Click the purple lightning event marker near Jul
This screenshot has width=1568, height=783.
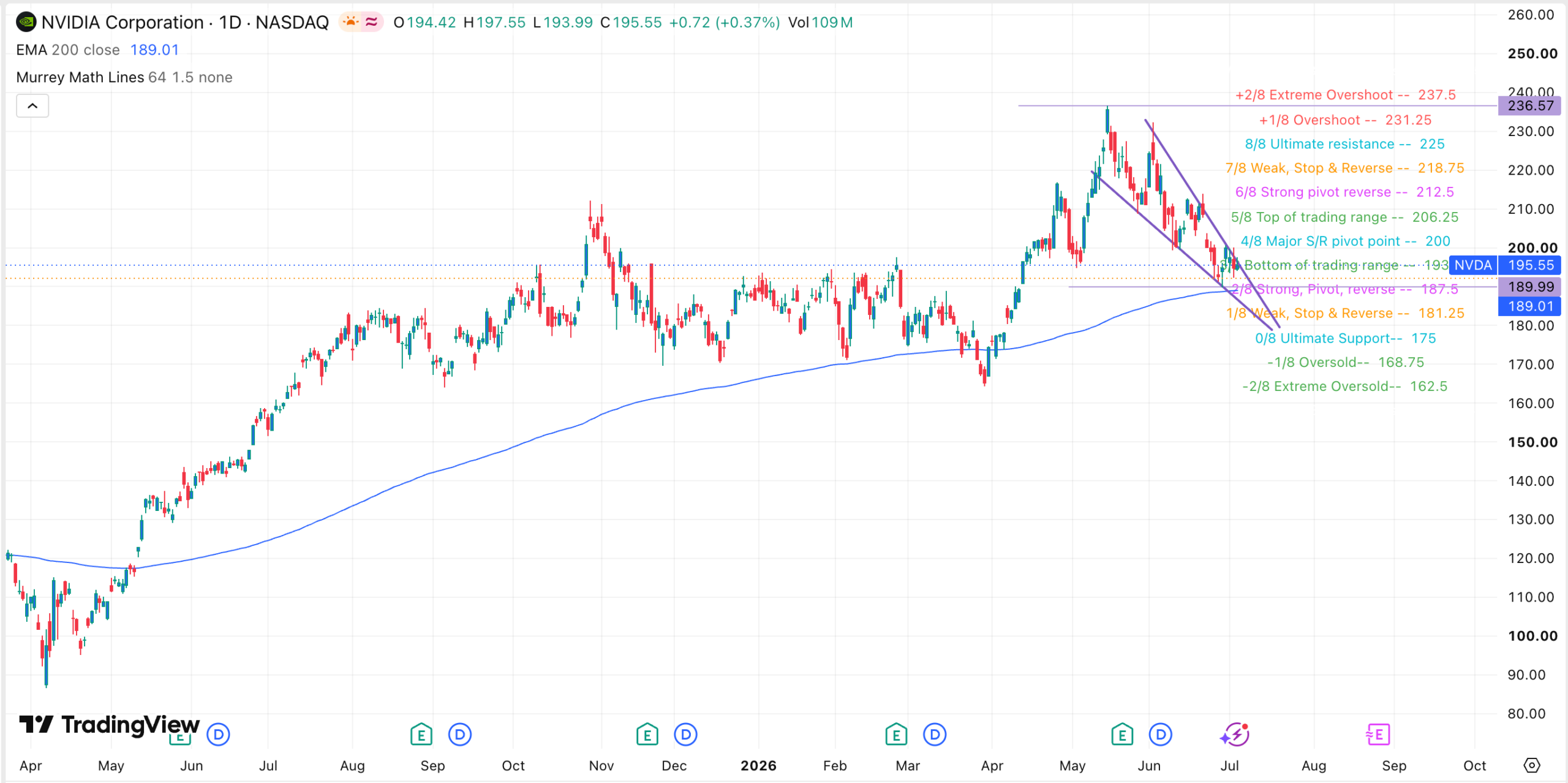(x=1235, y=734)
